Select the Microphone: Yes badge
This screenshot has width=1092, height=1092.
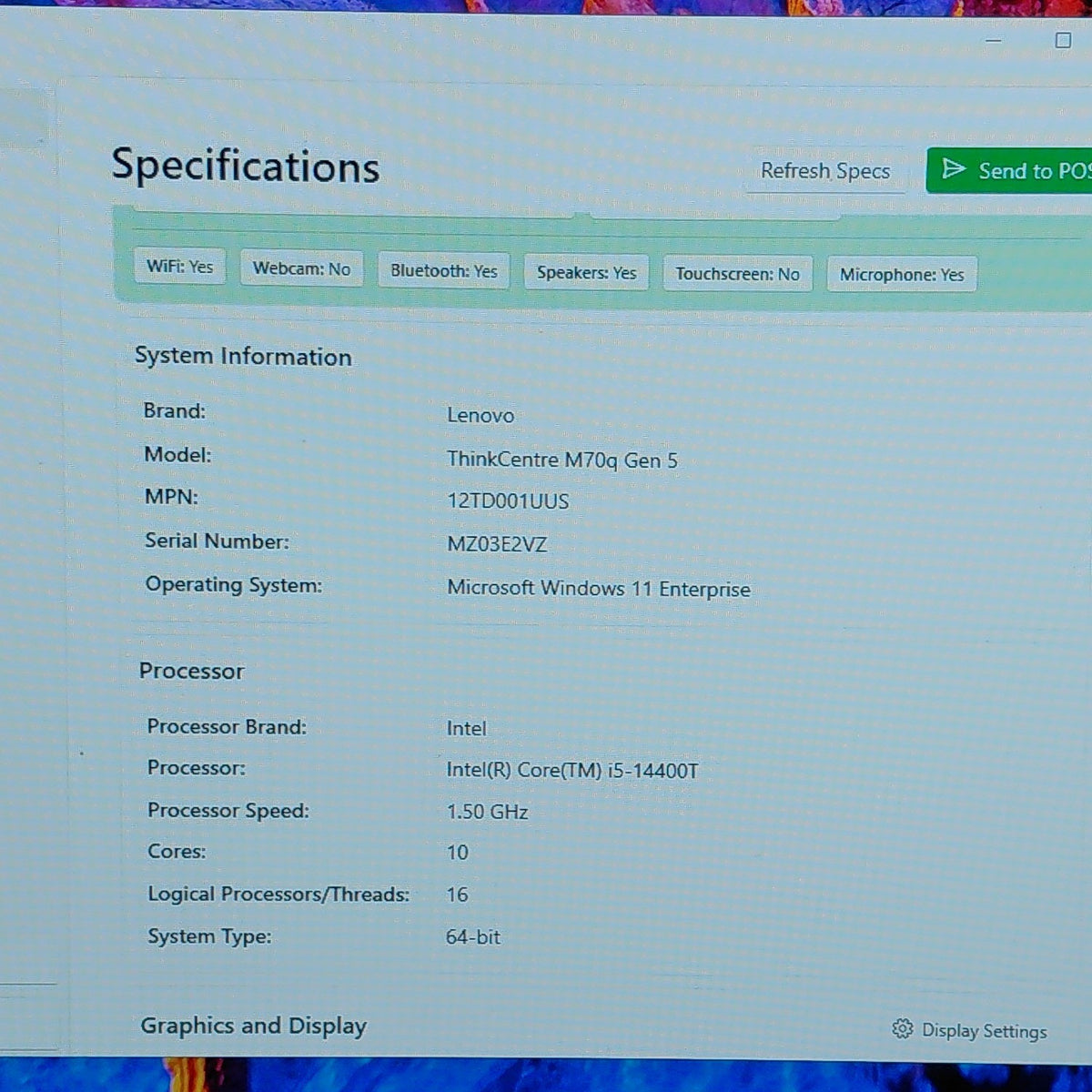tap(902, 275)
